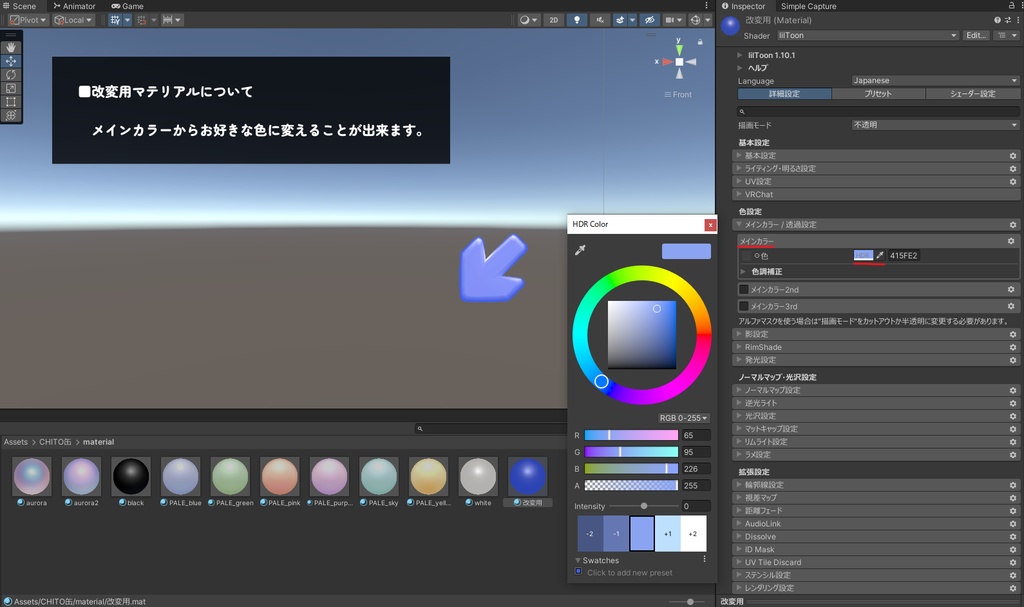Open the シェーダー設定 tab
This screenshot has height=607, width=1024.
pos(972,94)
